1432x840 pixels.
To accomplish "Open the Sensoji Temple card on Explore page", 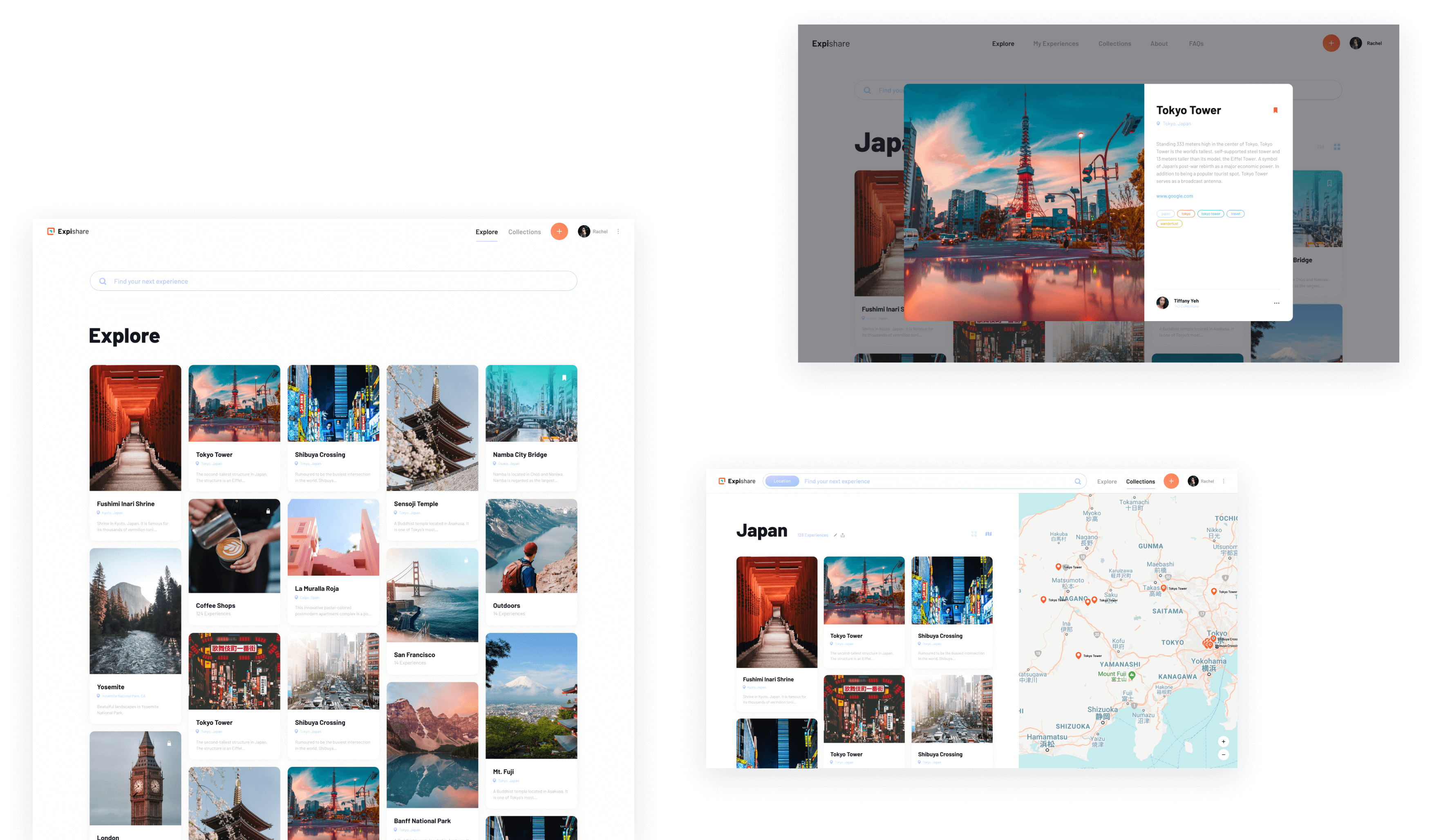I will [x=432, y=452].
